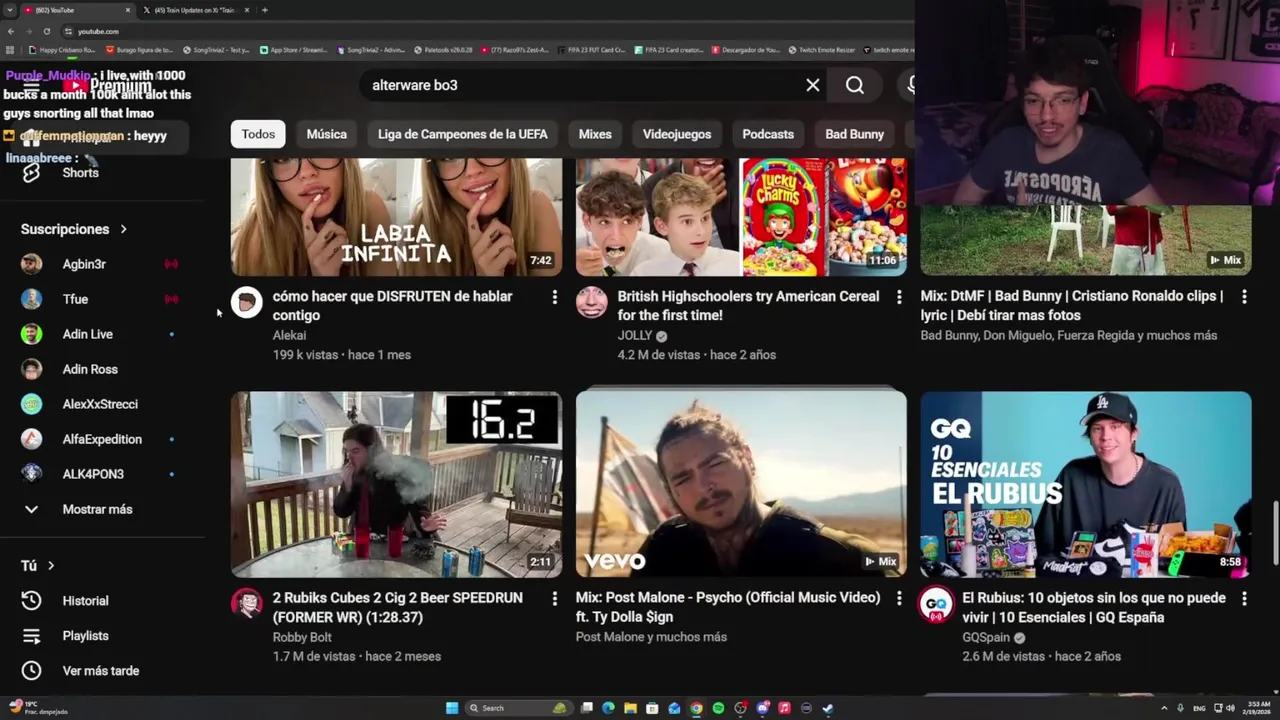Screen dimensions: 1280x720
Task: Open the AlfaExpedition subscription
Action: (x=104, y=439)
